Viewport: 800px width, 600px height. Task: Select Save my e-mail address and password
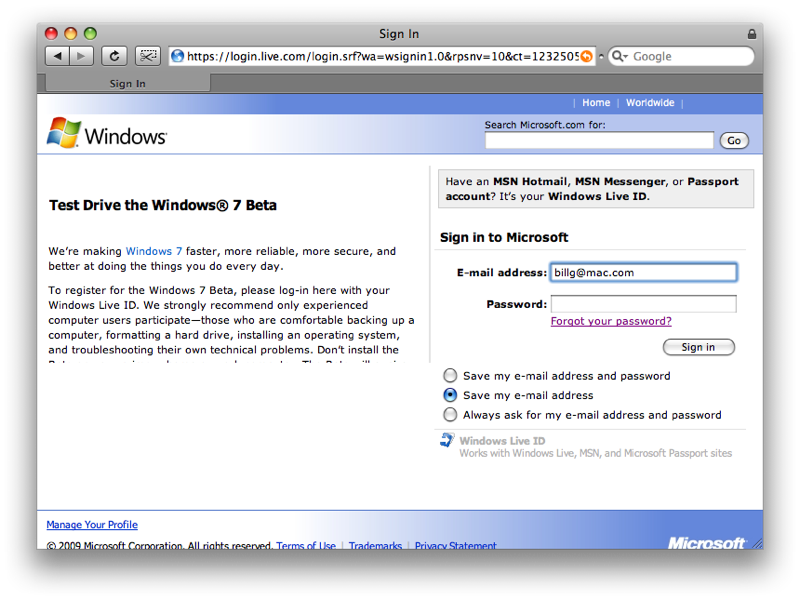tap(450, 376)
